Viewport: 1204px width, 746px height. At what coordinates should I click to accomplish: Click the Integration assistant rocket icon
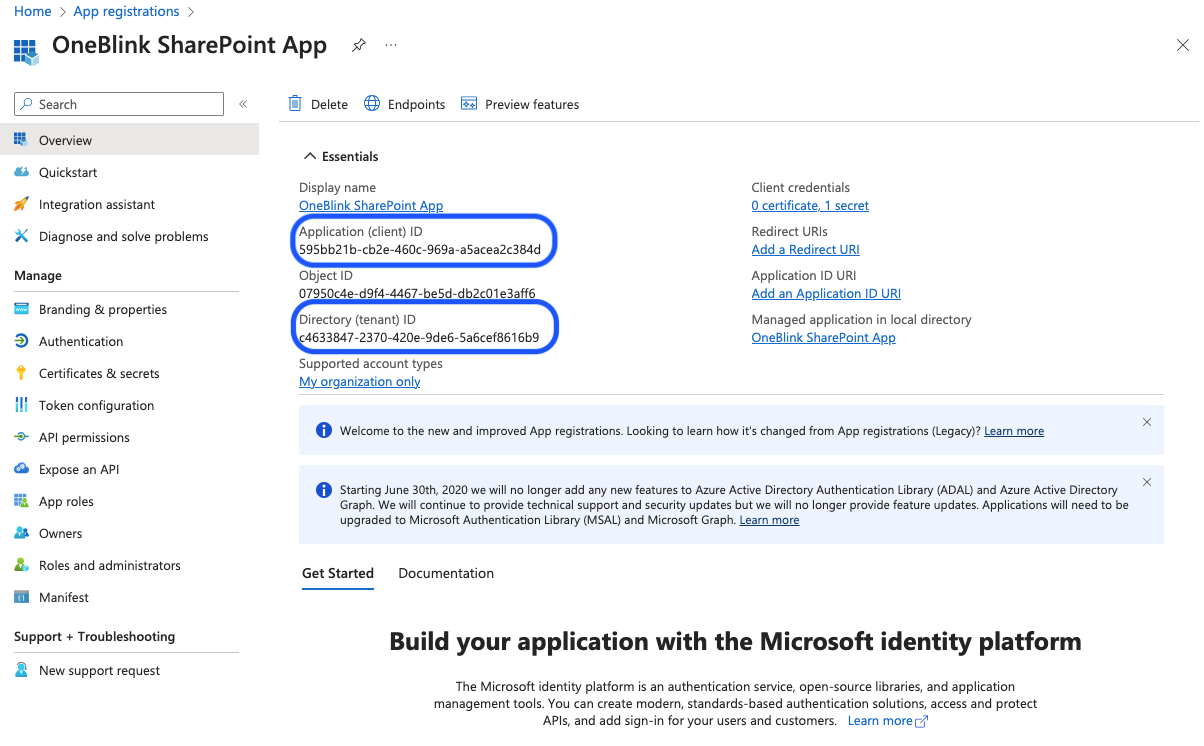pyautogui.click(x=21, y=204)
